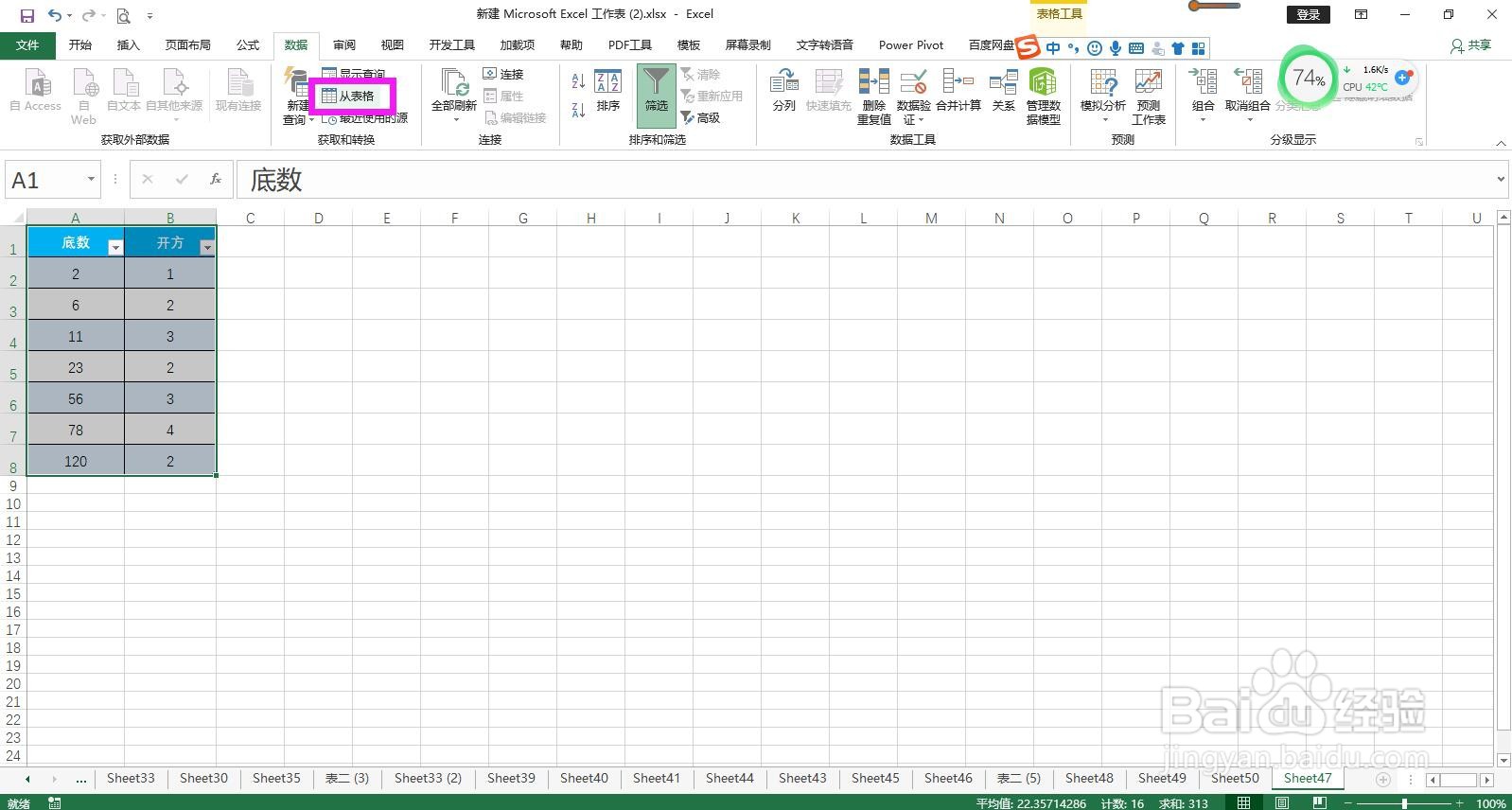Click the new sheet plus button
The height and width of the screenshot is (810, 1512).
tap(1382, 779)
